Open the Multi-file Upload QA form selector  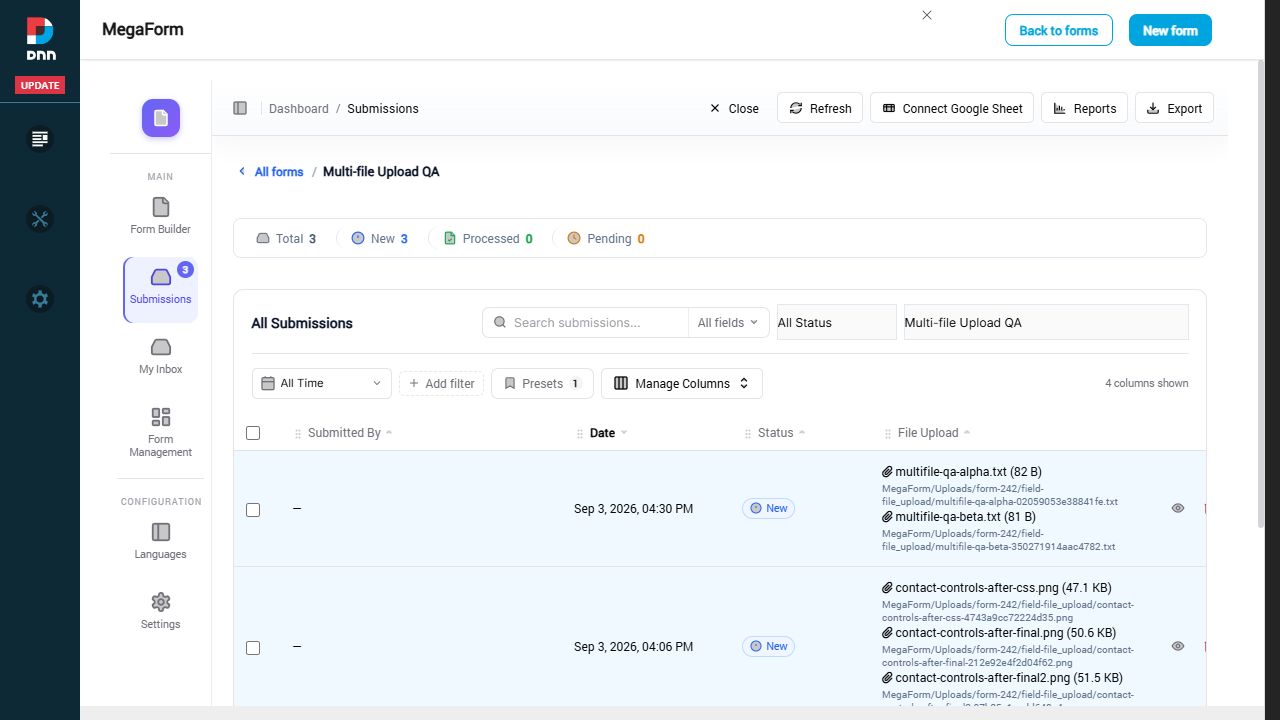[x=1046, y=322]
